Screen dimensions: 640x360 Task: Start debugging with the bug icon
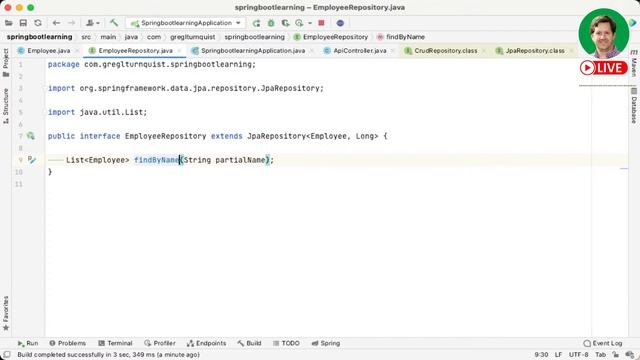pos(271,23)
